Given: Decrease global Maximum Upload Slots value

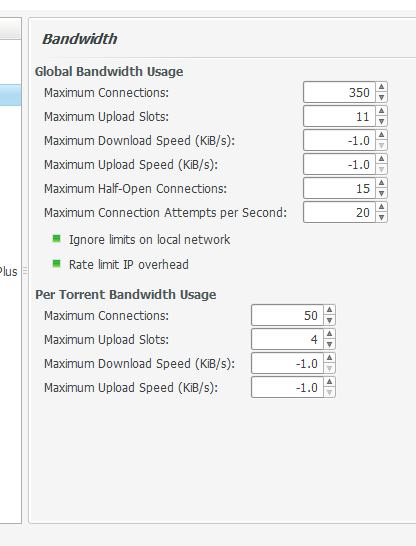Looking at the screenshot, I should (x=382, y=122).
